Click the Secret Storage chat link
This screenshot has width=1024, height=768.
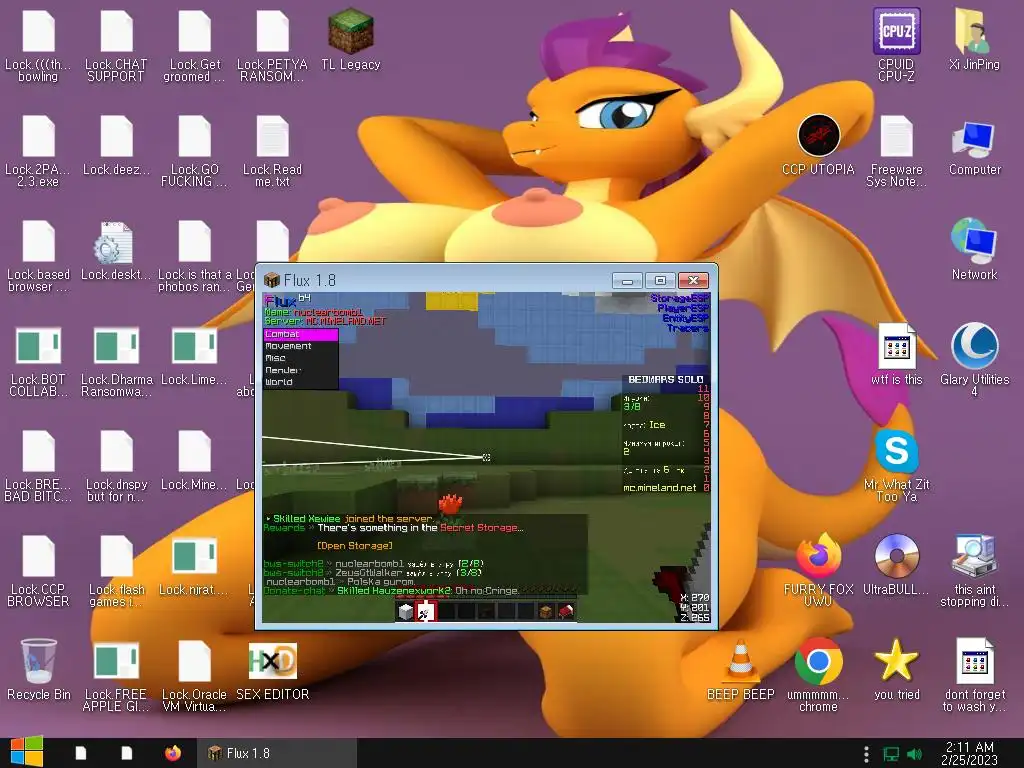coord(479,528)
